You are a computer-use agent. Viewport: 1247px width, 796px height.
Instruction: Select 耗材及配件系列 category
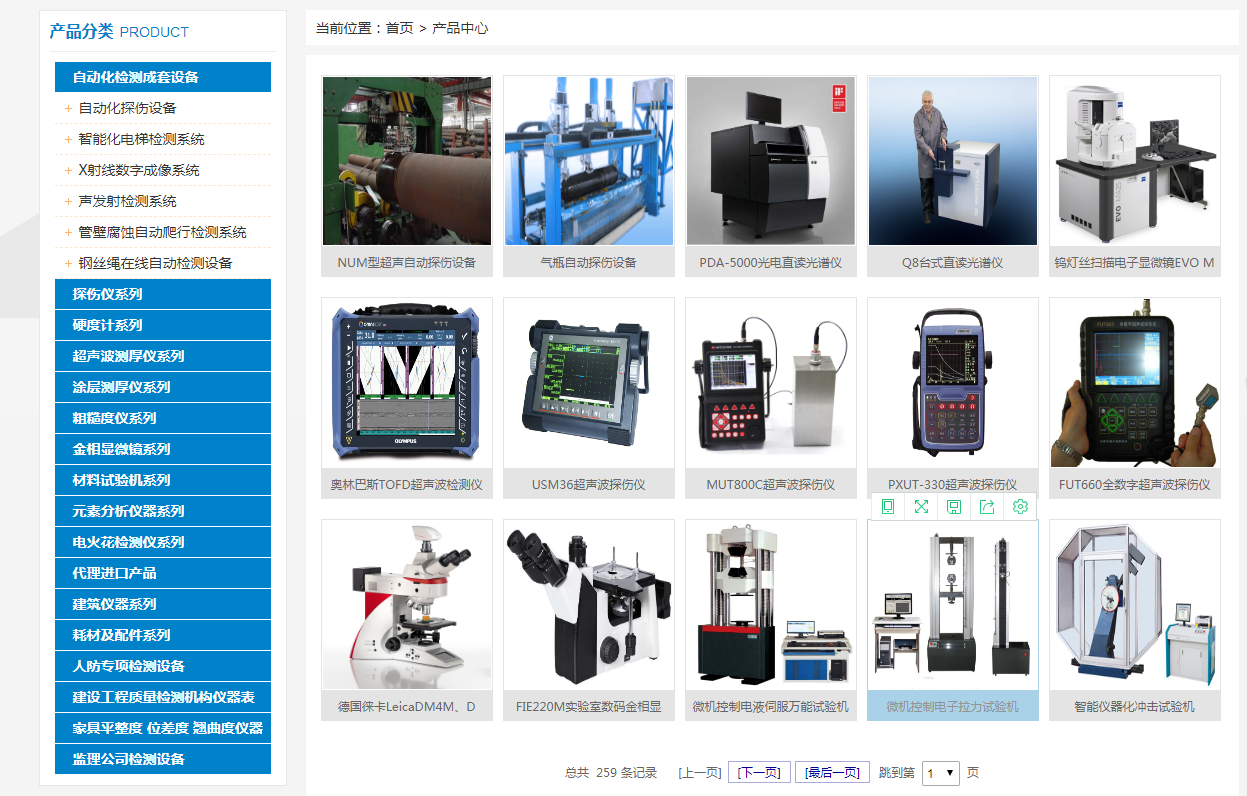click(163, 635)
